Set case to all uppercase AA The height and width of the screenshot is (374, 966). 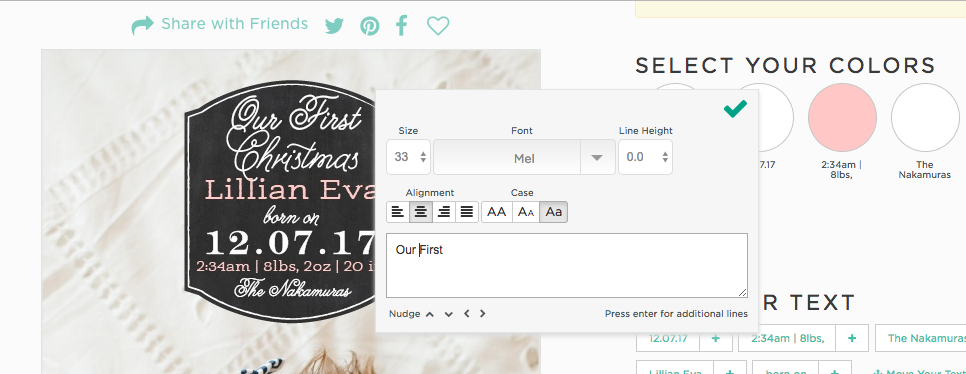tap(496, 212)
